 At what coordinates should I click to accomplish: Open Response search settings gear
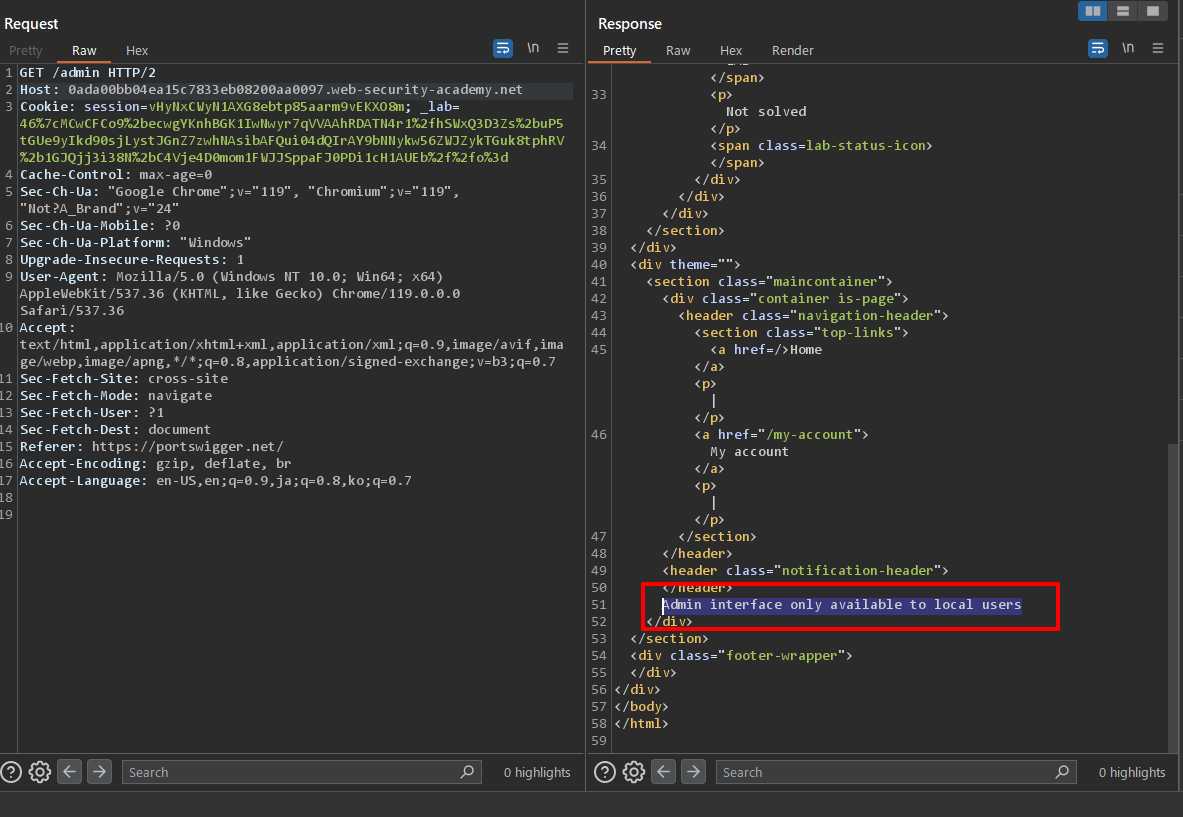click(634, 772)
